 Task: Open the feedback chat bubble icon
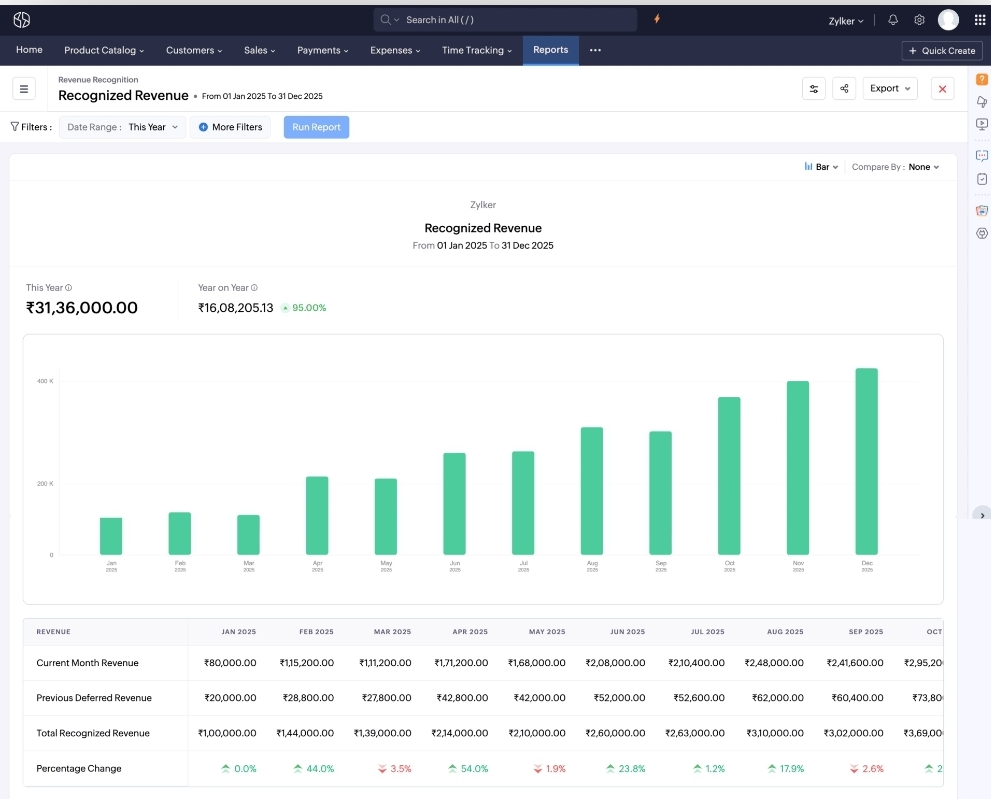pyautogui.click(x=981, y=155)
